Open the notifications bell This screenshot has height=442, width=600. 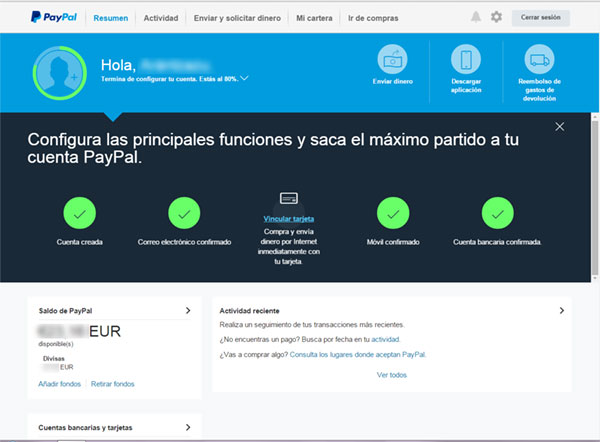476,17
